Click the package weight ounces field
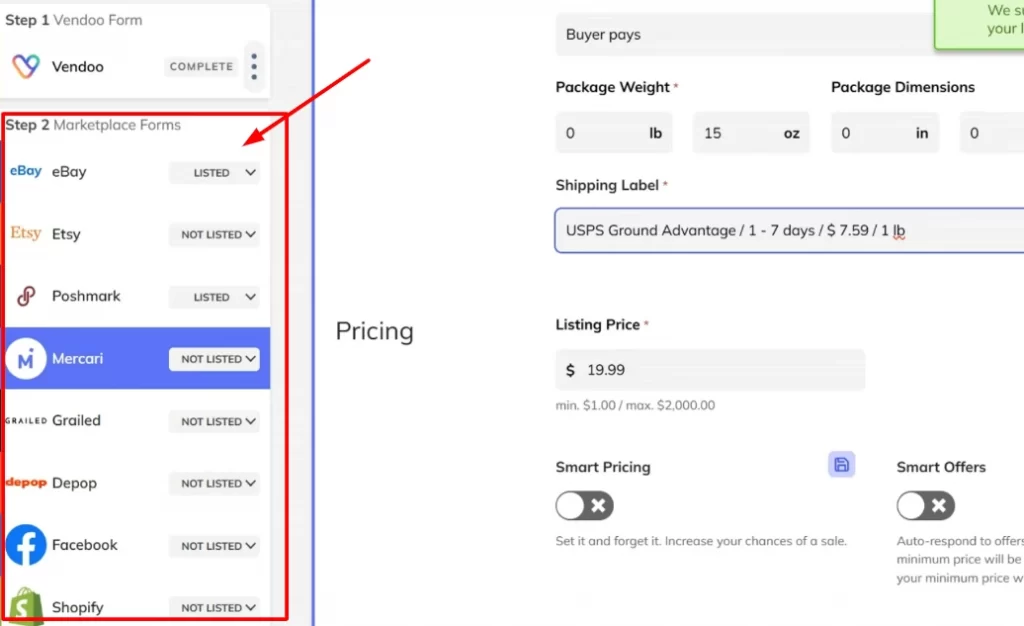 click(x=751, y=133)
